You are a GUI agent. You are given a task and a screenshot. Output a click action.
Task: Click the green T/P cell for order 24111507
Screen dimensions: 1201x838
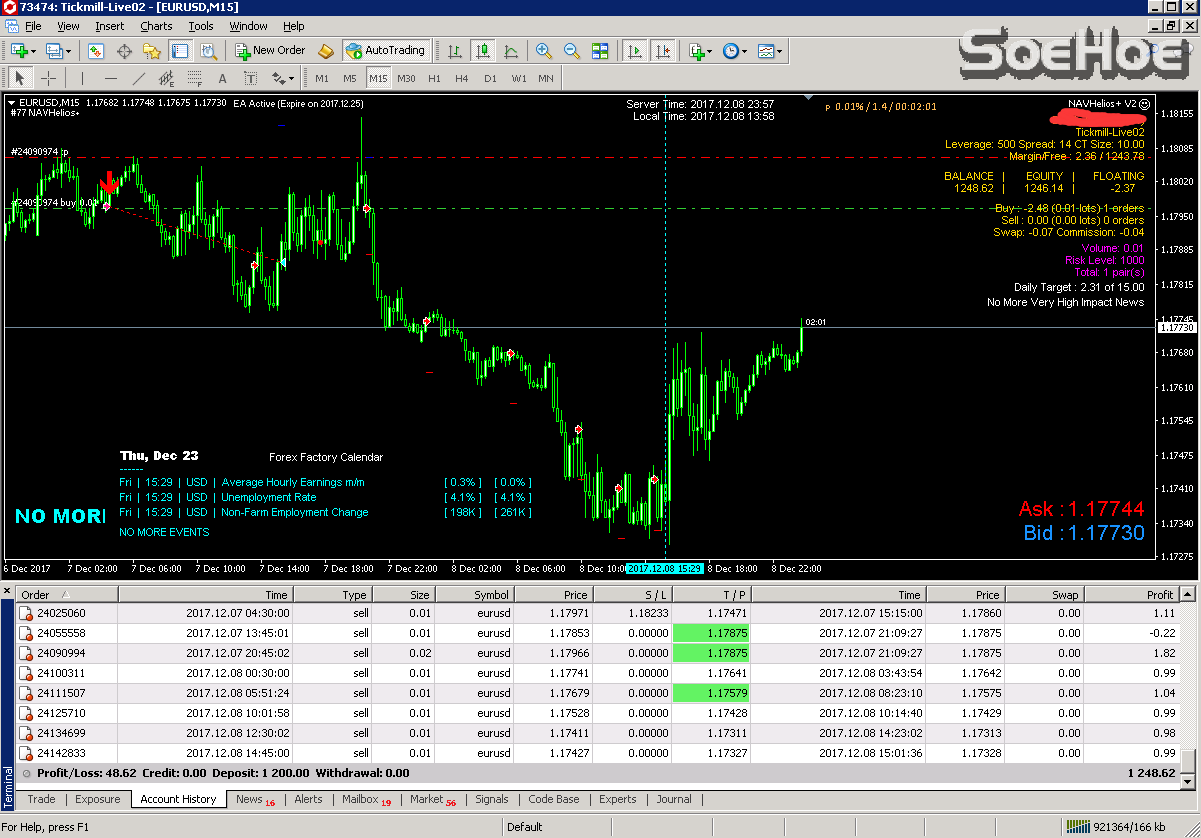click(710, 693)
